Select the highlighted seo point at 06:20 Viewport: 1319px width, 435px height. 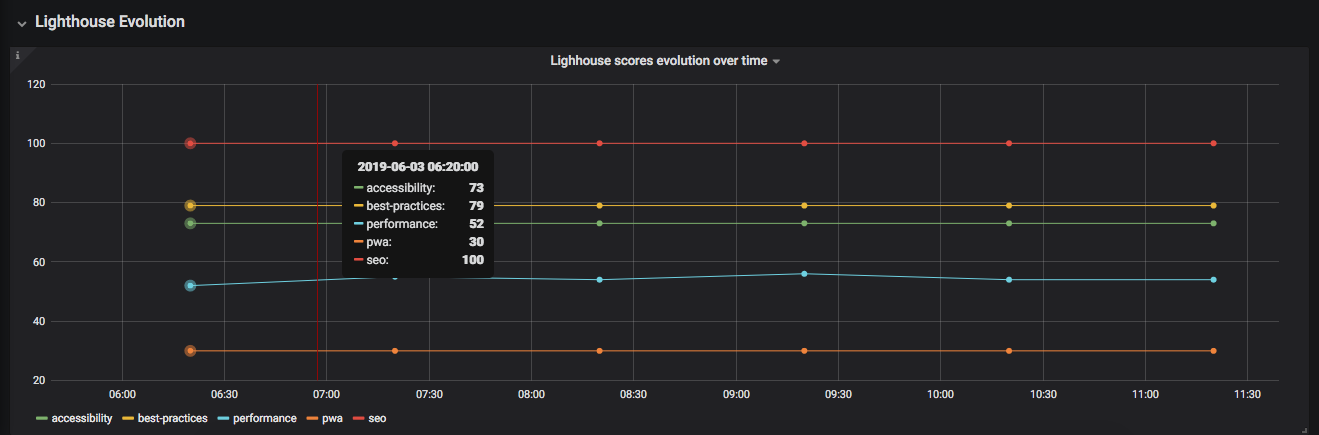(190, 143)
